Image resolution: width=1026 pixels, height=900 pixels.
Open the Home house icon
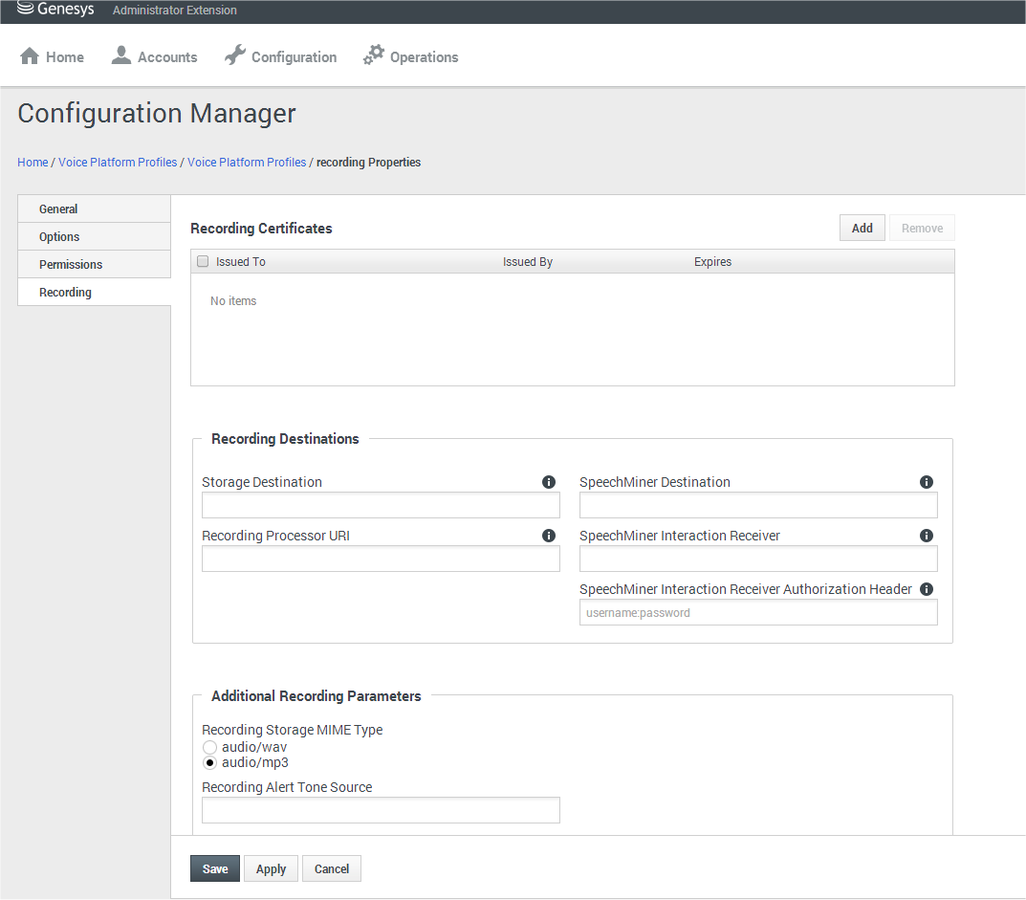coord(29,56)
